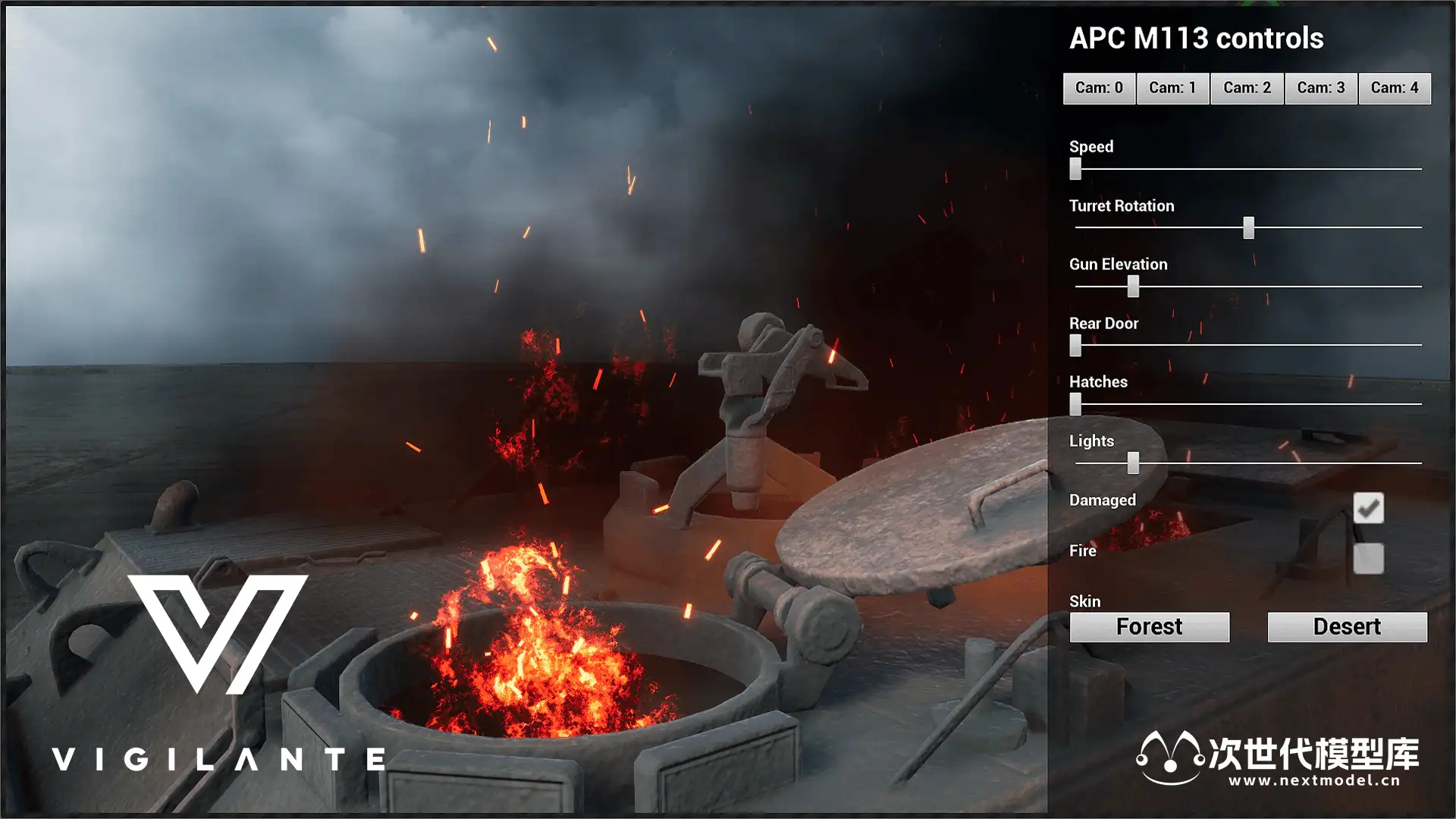This screenshot has height=819, width=1456.
Task: Apply the Forest skin
Action: pyautogui.click(x=1149, y=627)
